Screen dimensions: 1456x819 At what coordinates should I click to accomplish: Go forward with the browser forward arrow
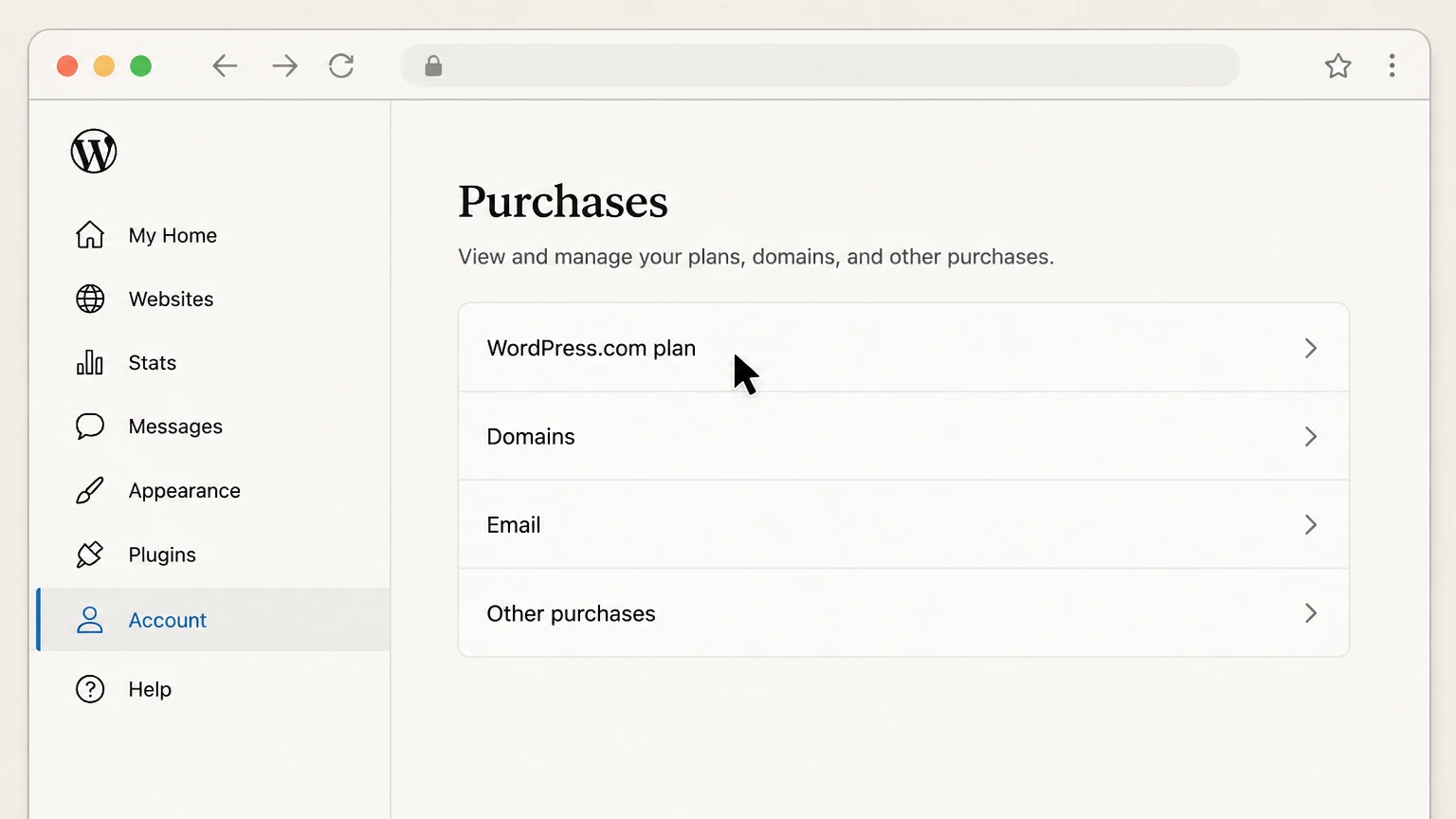(284, 65)
